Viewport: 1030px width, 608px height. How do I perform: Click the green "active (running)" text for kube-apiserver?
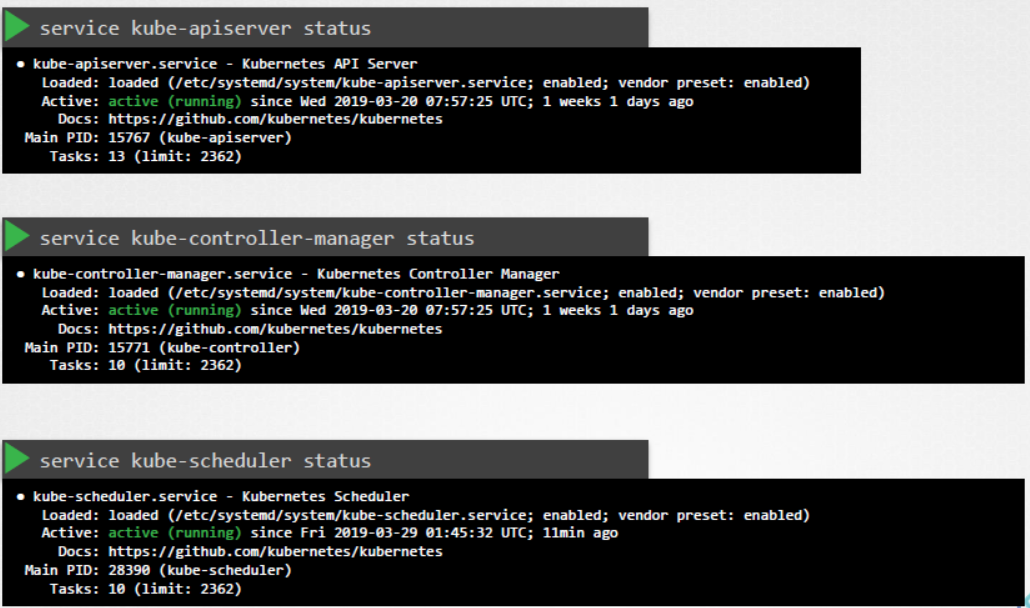coord(175,101)
